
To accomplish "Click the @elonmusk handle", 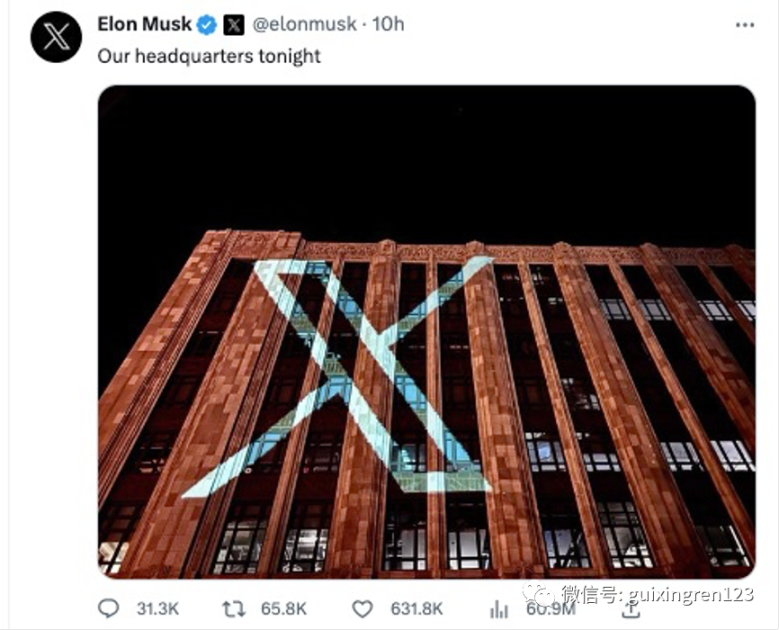I will tap(311, 24).
